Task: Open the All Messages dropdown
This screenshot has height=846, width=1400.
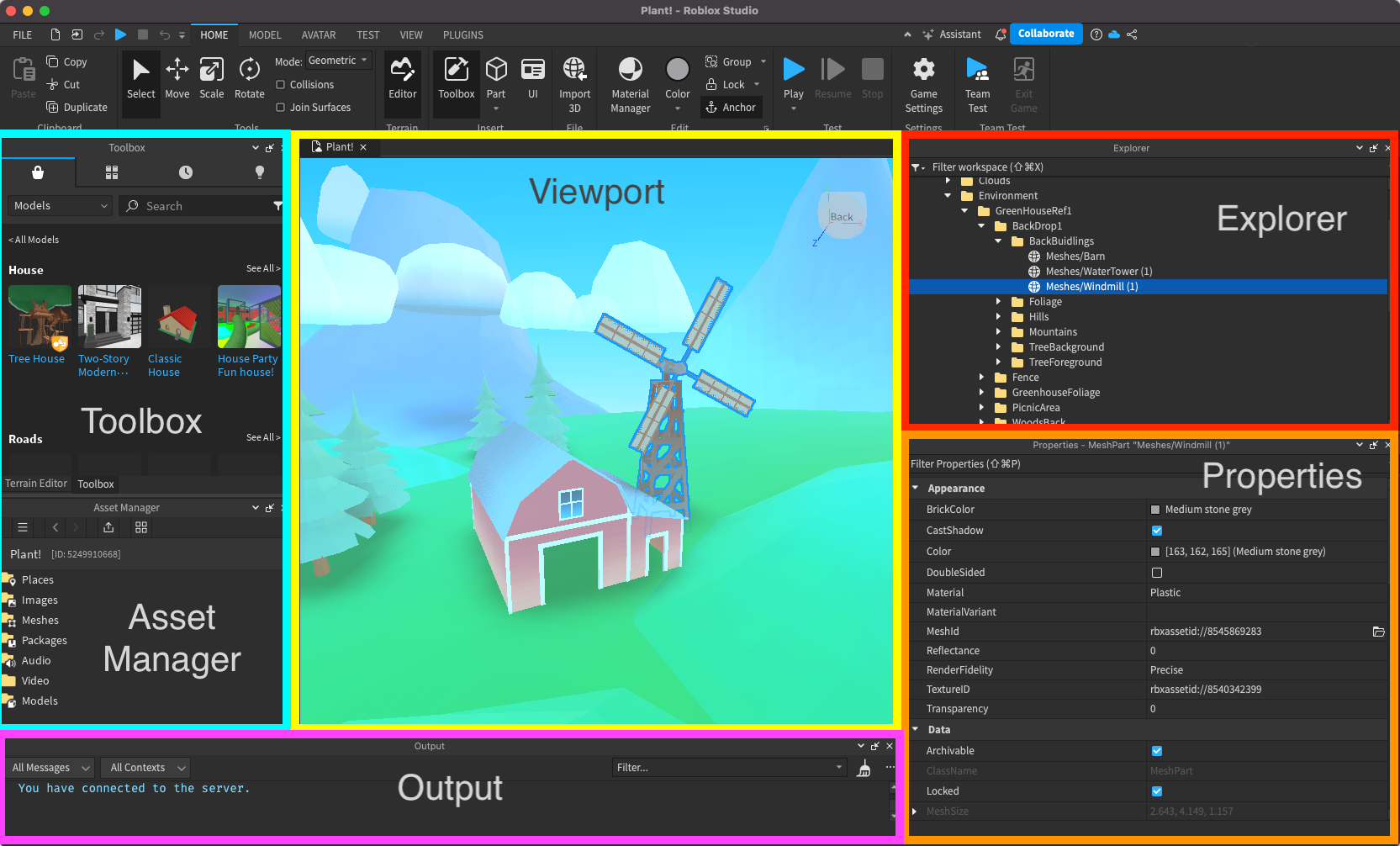Action: click(x=50, y=768)
